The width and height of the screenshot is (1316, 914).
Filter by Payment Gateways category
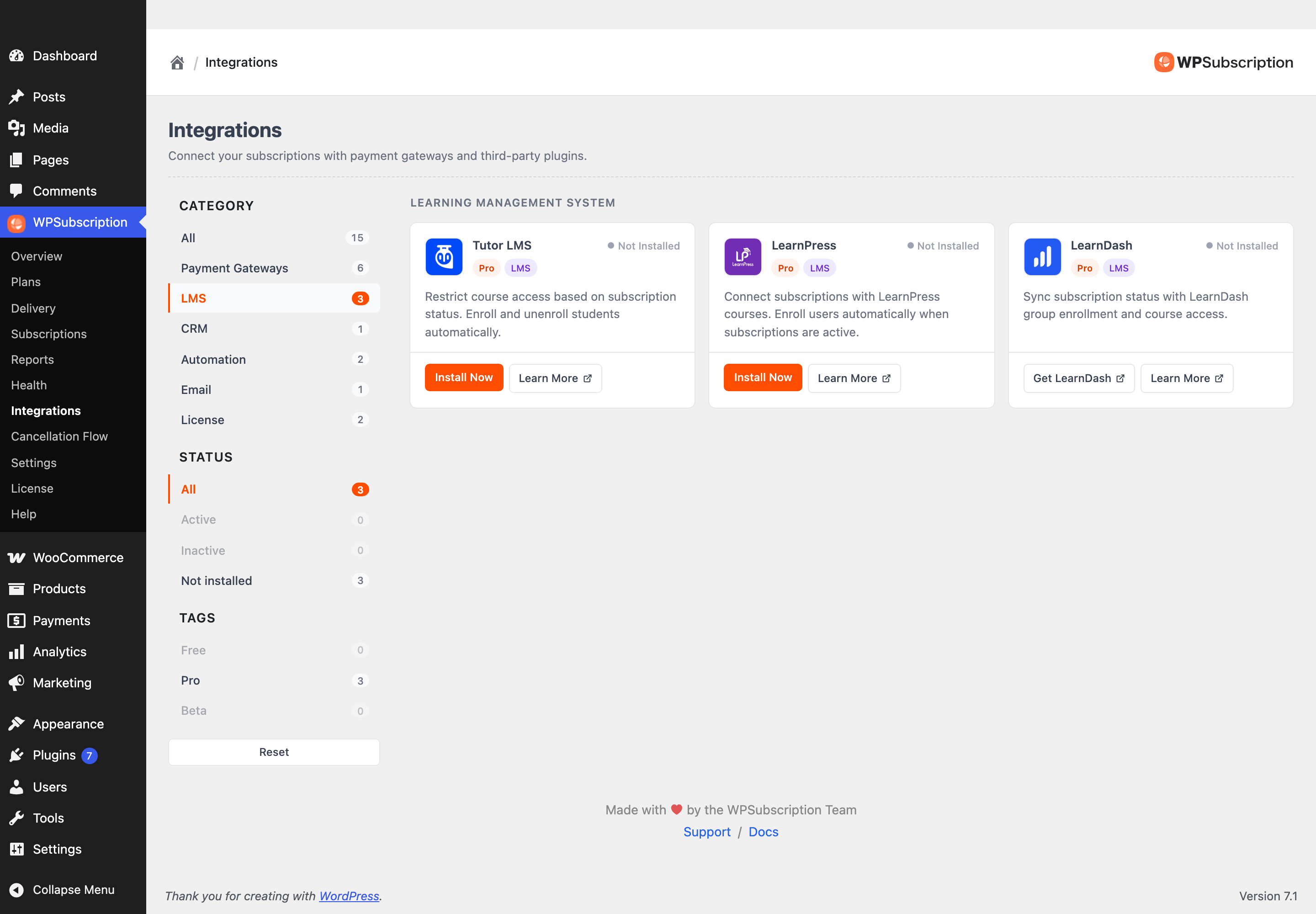(274, 268)
